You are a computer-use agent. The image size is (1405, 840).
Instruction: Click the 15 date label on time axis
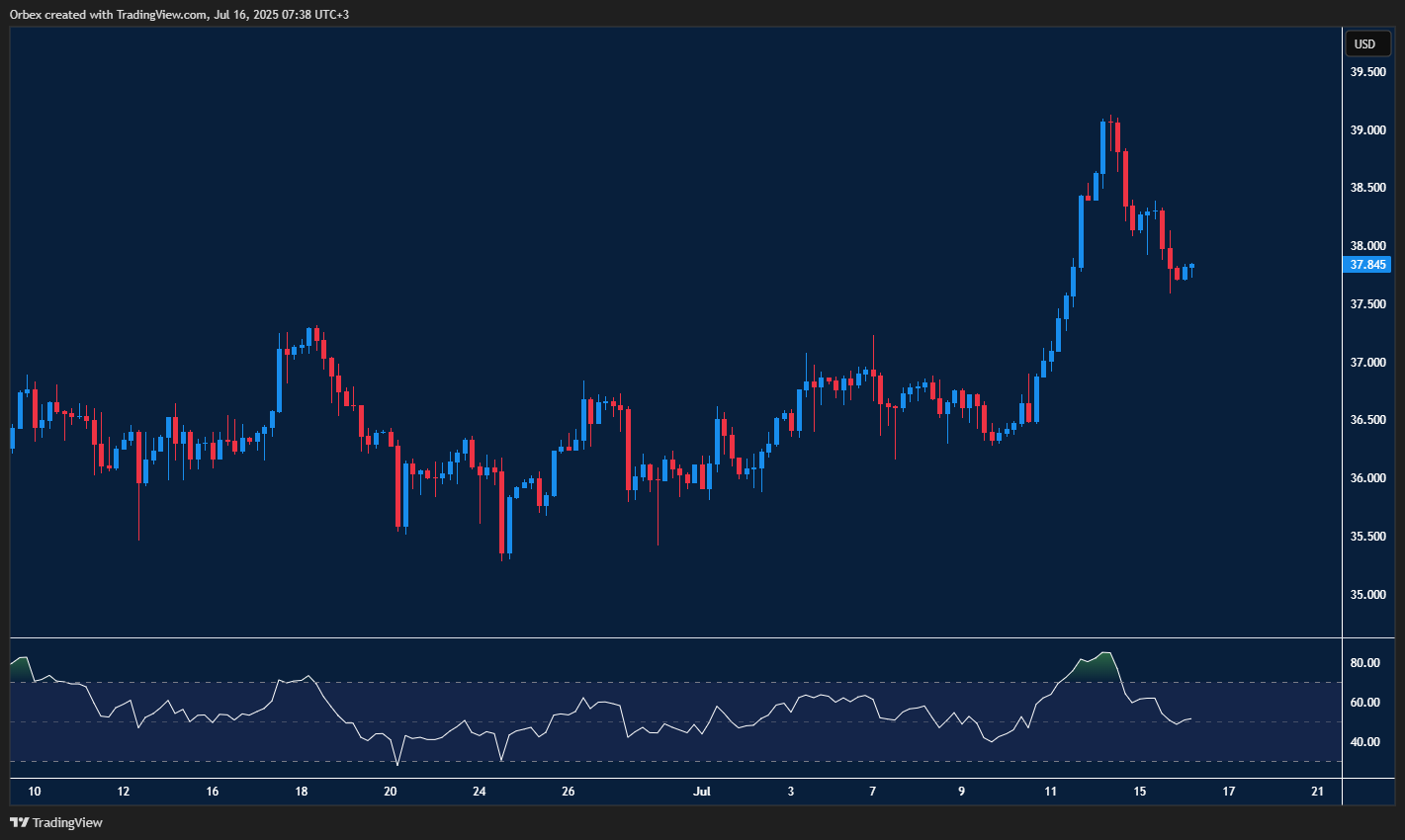coord(1141,792)
